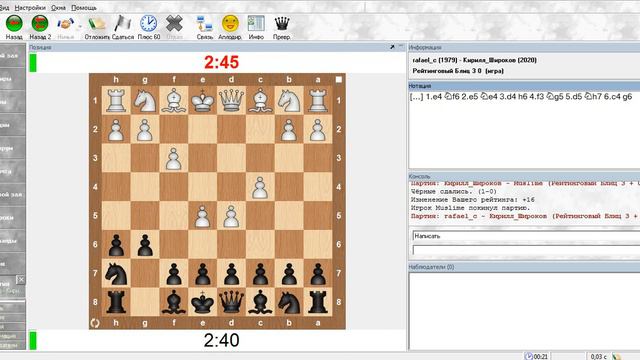Select the black rook on a8

pos(318,302)
